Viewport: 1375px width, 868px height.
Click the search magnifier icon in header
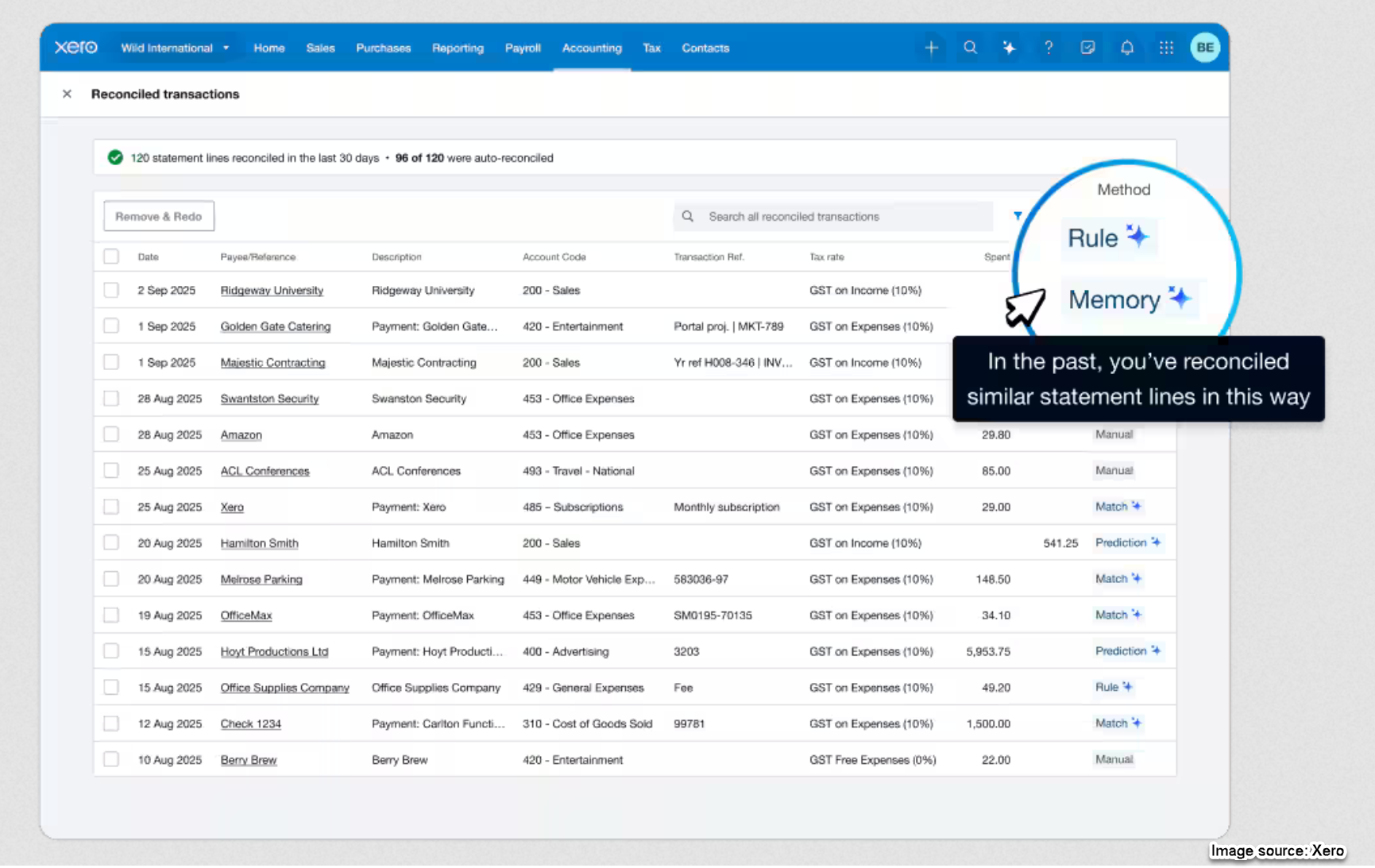(x=970, y=48)
